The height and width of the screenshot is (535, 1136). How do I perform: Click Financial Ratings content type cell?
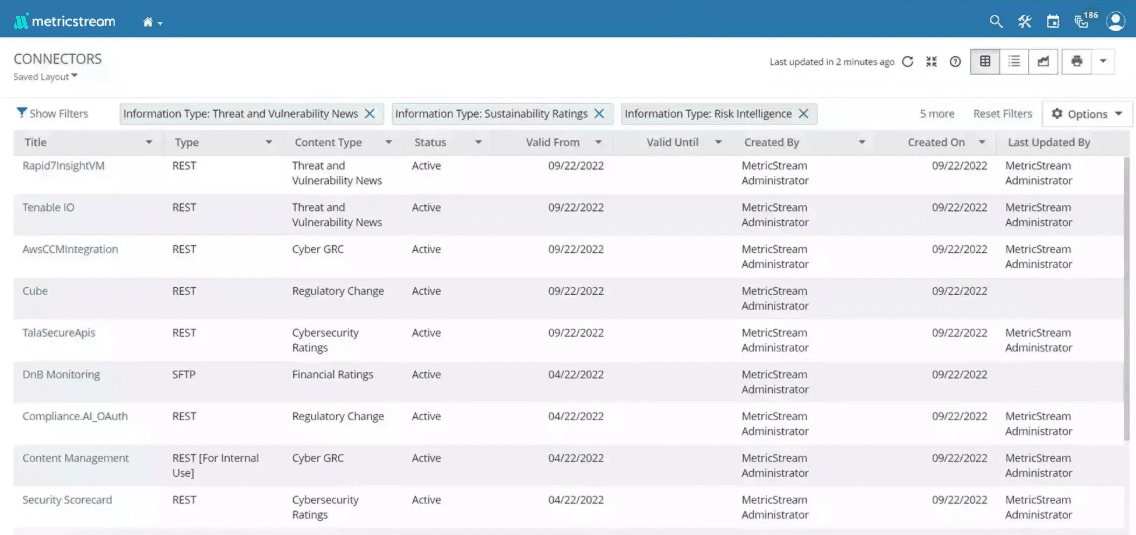coord(333,375)
